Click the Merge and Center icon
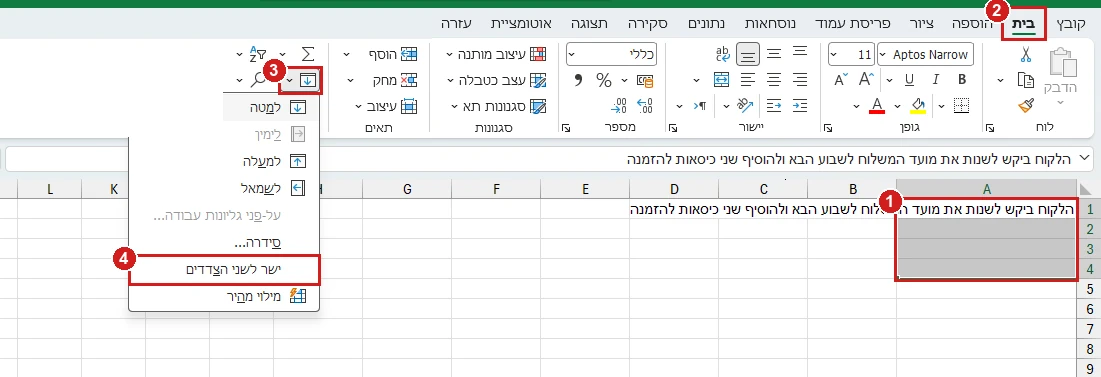 pyautogui.click(x=722, y=79)
